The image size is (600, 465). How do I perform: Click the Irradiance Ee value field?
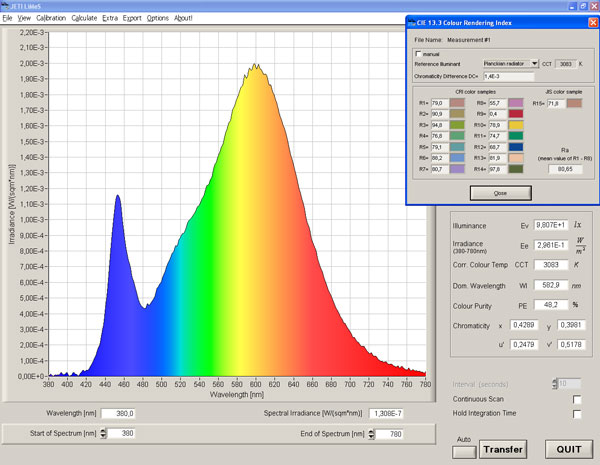(x=551, y=245)
